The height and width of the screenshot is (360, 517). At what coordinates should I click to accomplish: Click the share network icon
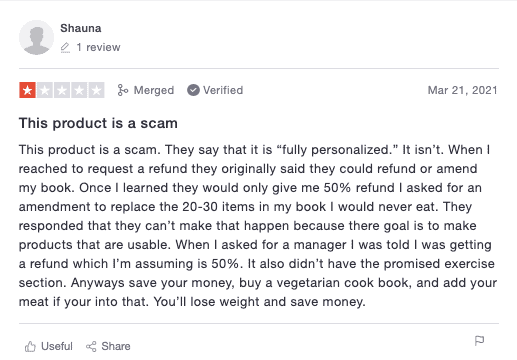click(x=91, y=346)
